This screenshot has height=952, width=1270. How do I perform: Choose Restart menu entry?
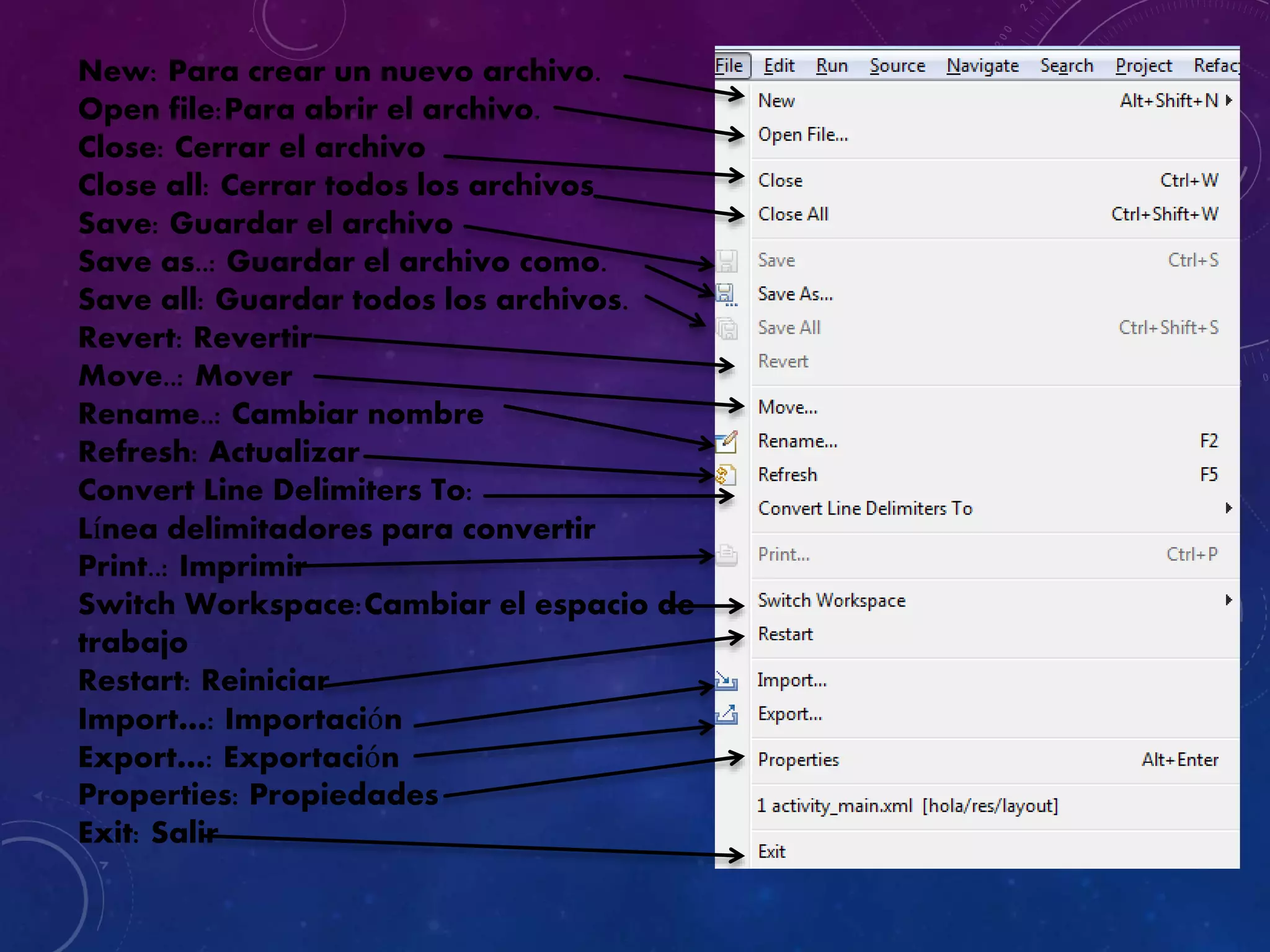(x=995, y=634)
